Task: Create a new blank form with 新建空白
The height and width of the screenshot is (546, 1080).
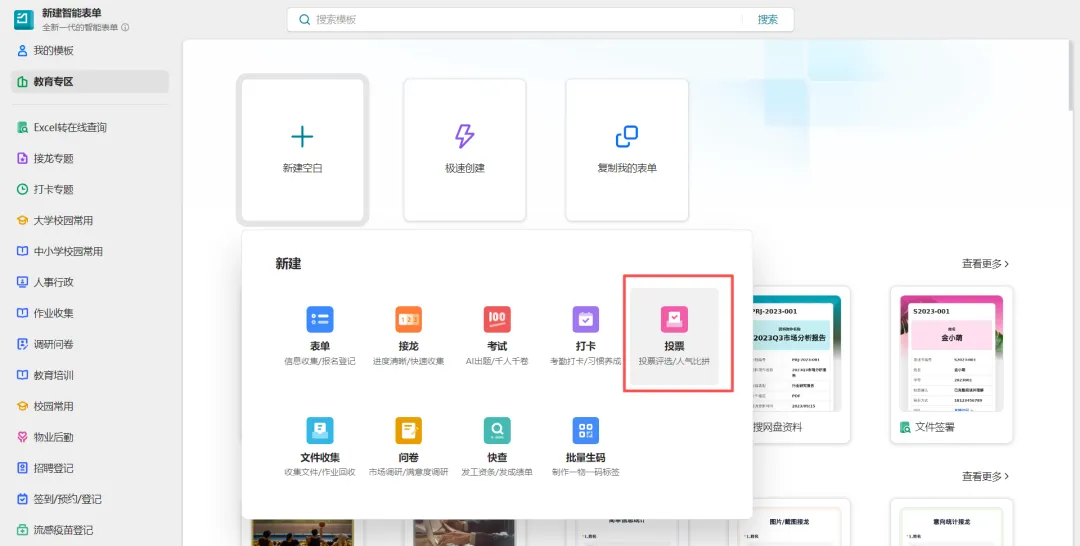Action: pyautogui.click(x=302, y=150)
